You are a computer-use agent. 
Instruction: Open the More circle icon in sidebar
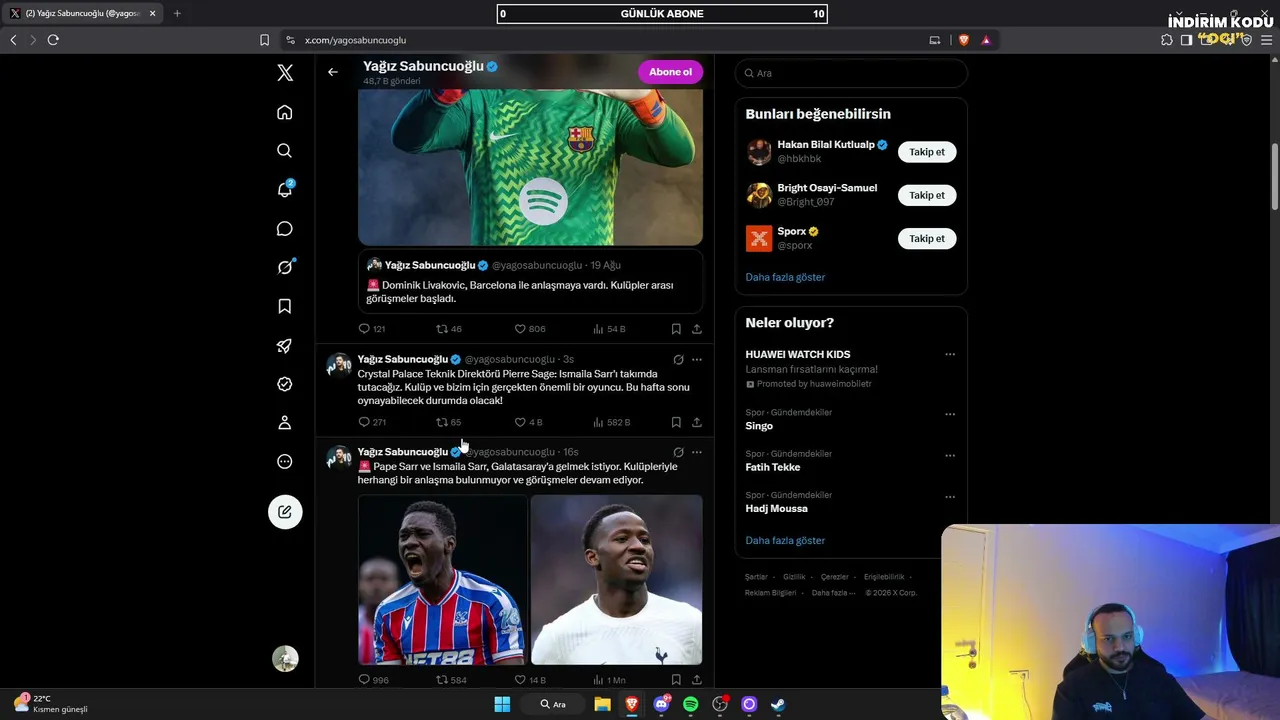[x=285, y=462]
